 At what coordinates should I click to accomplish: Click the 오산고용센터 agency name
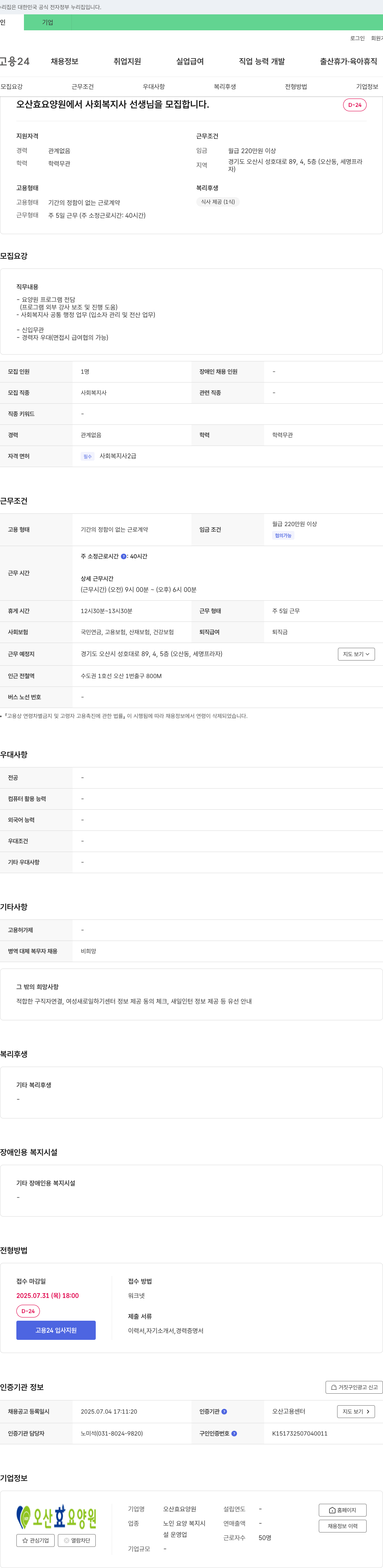click(288, 1412)
